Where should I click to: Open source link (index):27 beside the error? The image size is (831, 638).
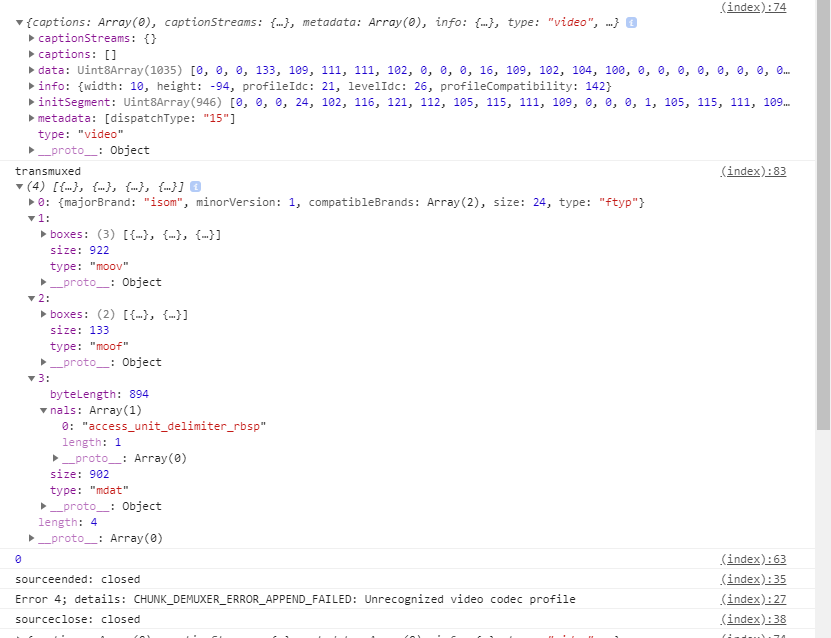[754, 598]
